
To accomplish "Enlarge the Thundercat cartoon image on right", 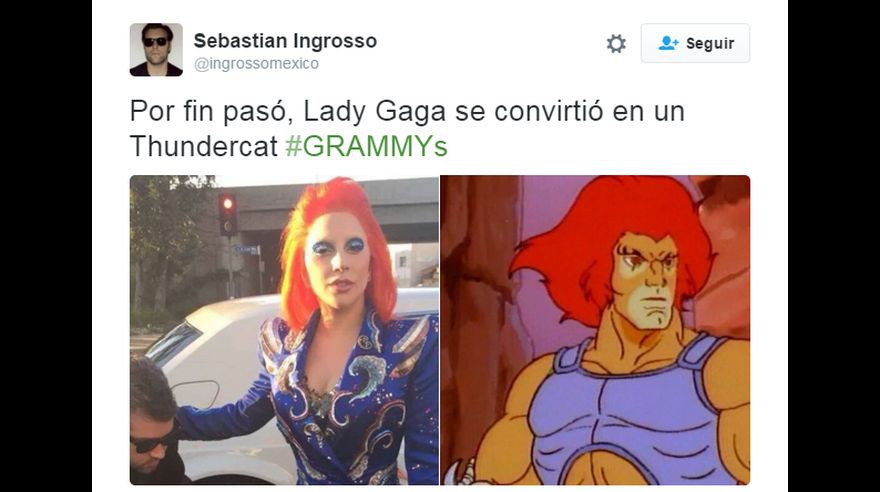I will (595, 330).
